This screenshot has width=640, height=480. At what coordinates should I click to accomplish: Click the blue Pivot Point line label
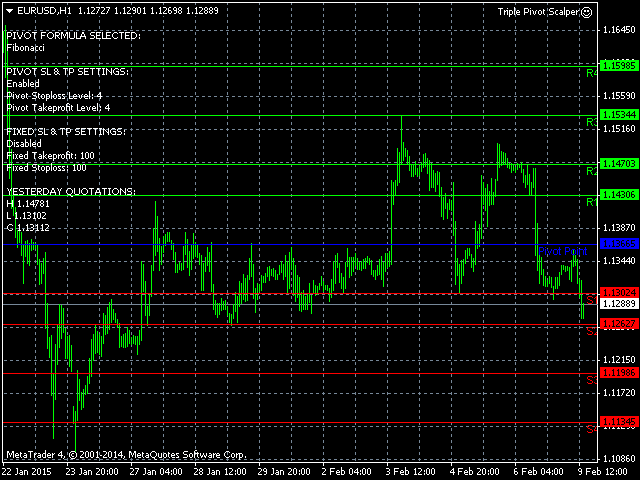[x=562, y=251]
